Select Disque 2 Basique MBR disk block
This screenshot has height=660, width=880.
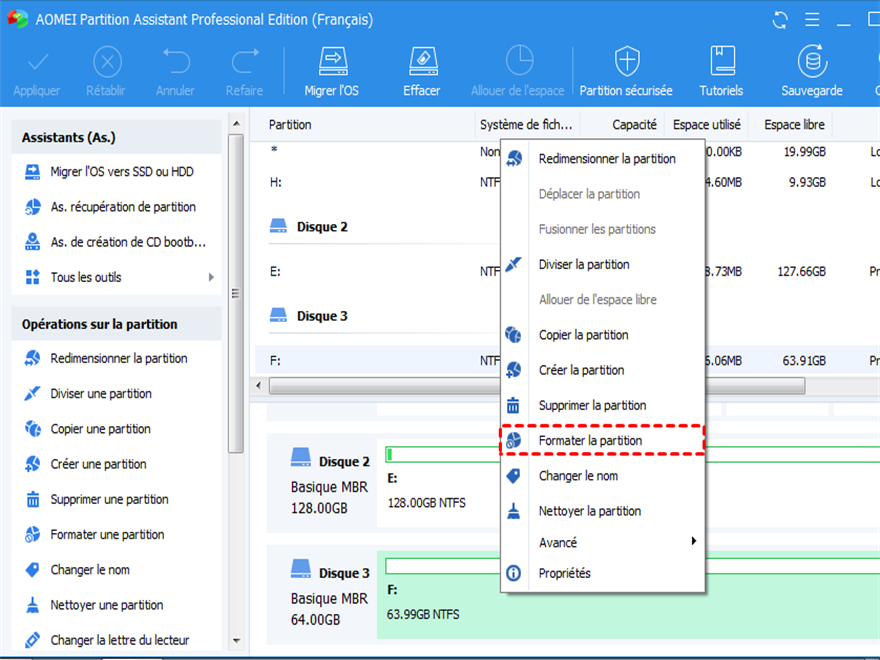click(322, 483)
